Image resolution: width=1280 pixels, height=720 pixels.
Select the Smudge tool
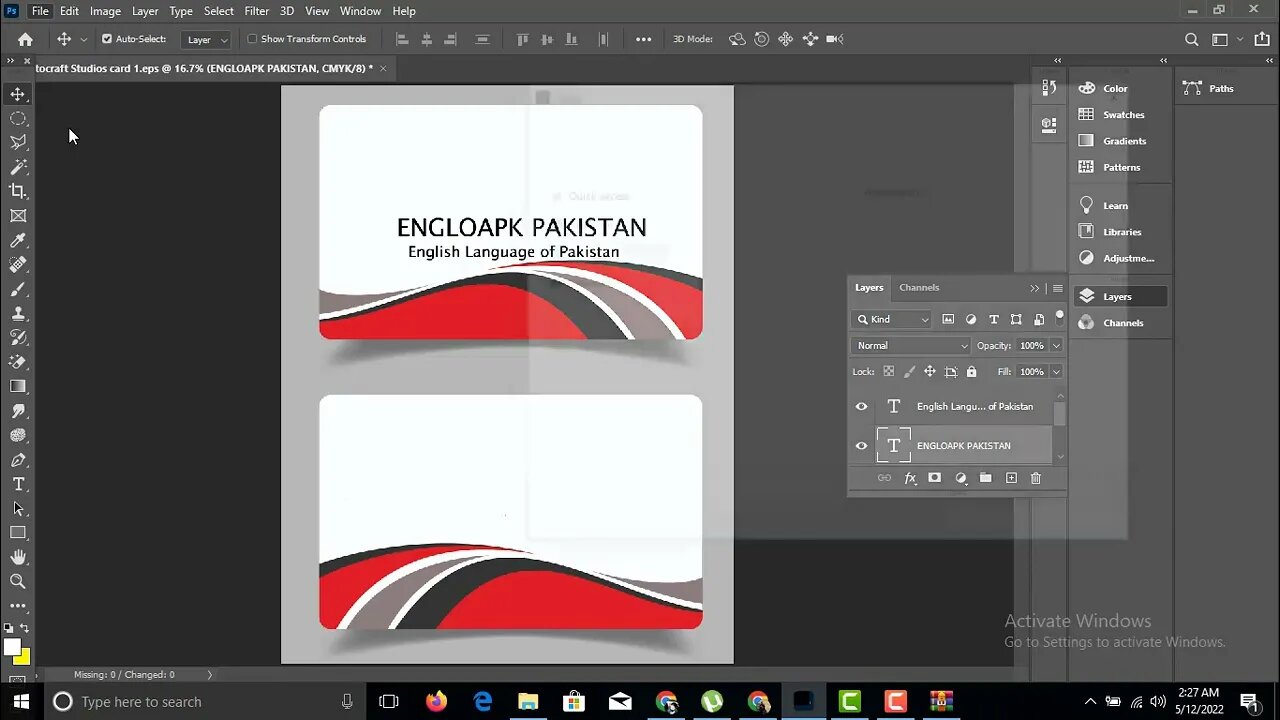[x=18, y=411]
